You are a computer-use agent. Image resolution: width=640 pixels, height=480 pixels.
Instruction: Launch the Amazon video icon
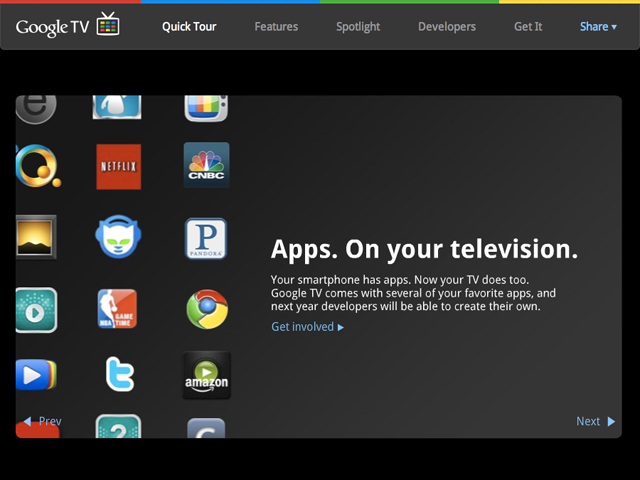pyautogui.click(x=207, y=375)
